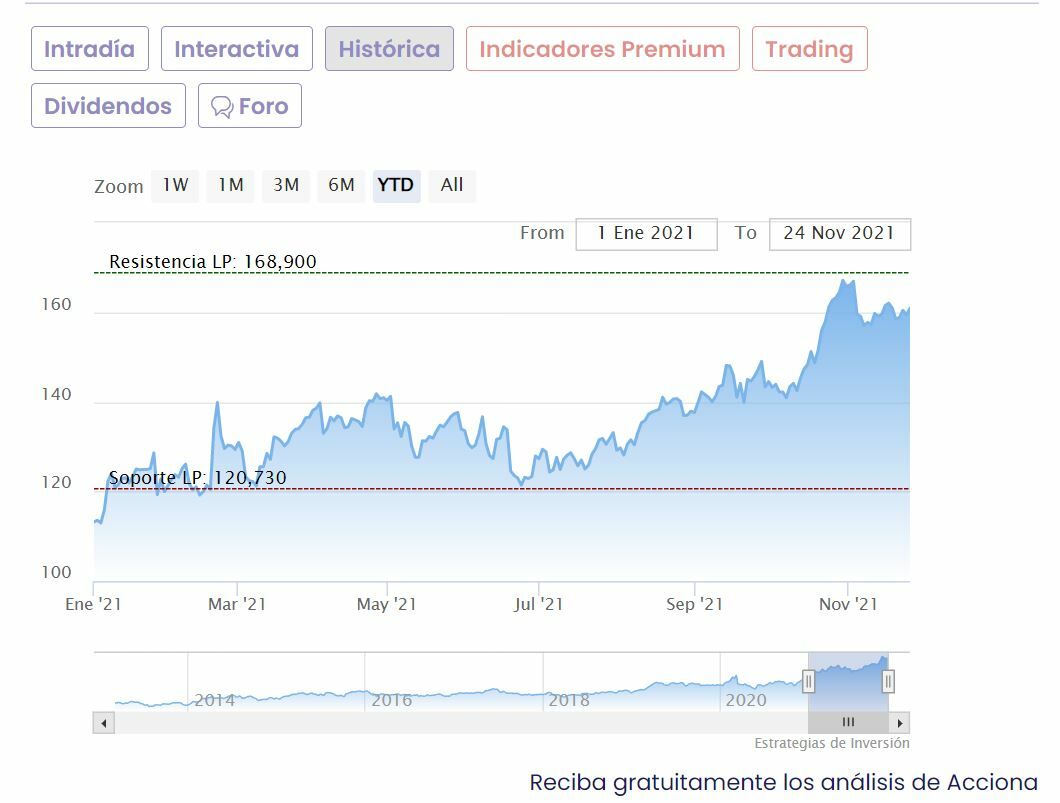Image resolution: width=1060 pixels, height=803 pixels.
Task: Show All historical data
Action: pyautogui.click(x=452, y=185)
